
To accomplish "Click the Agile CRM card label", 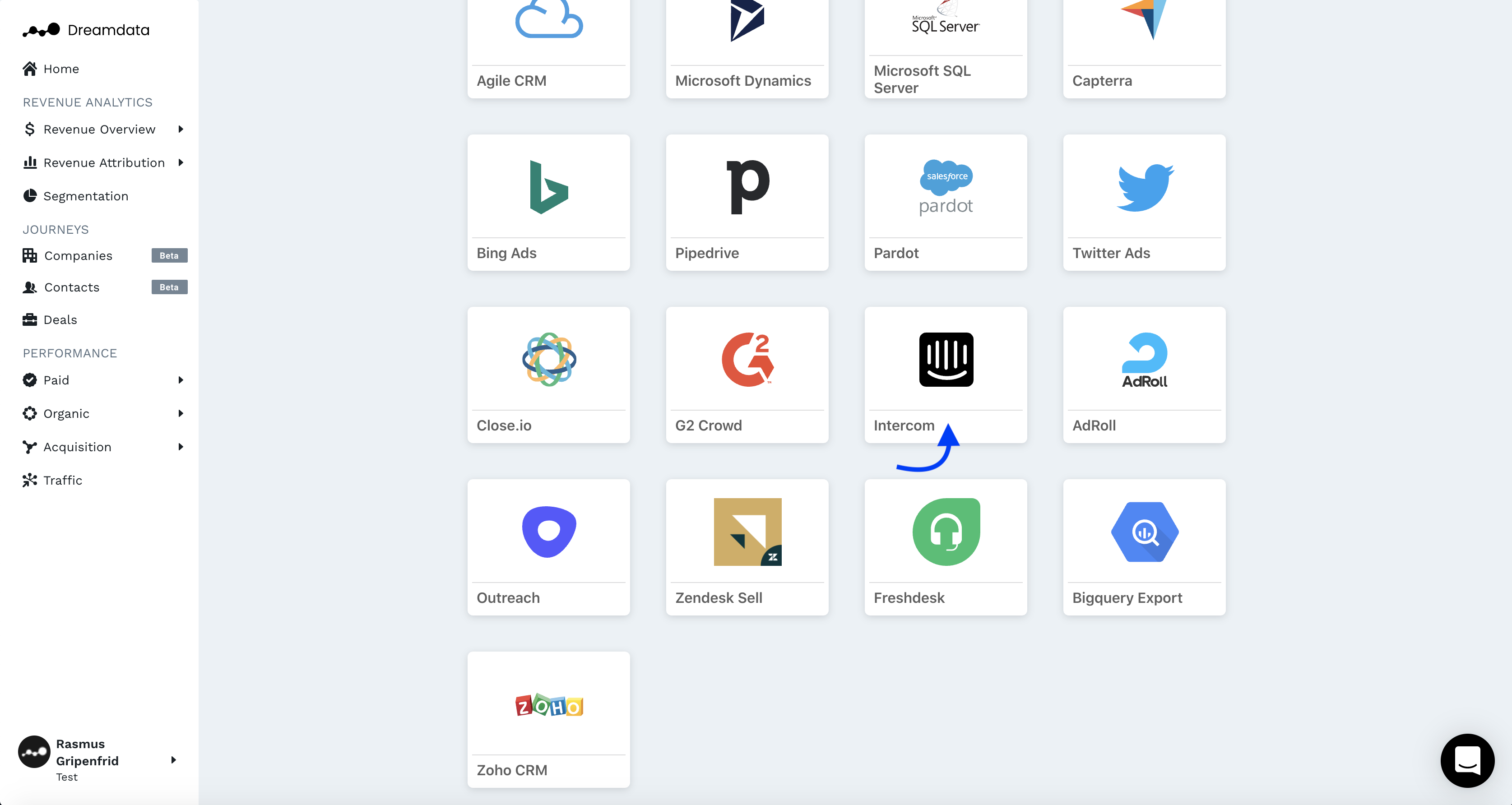I will [511, 81].
